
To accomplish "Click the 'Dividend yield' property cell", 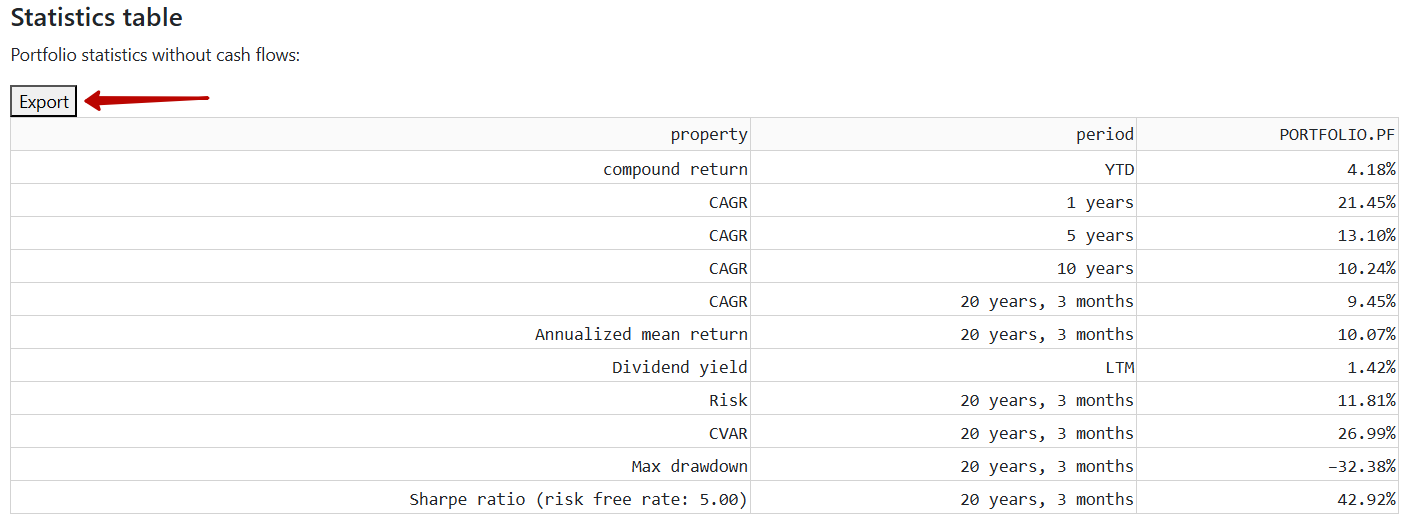I will point(380,366).
